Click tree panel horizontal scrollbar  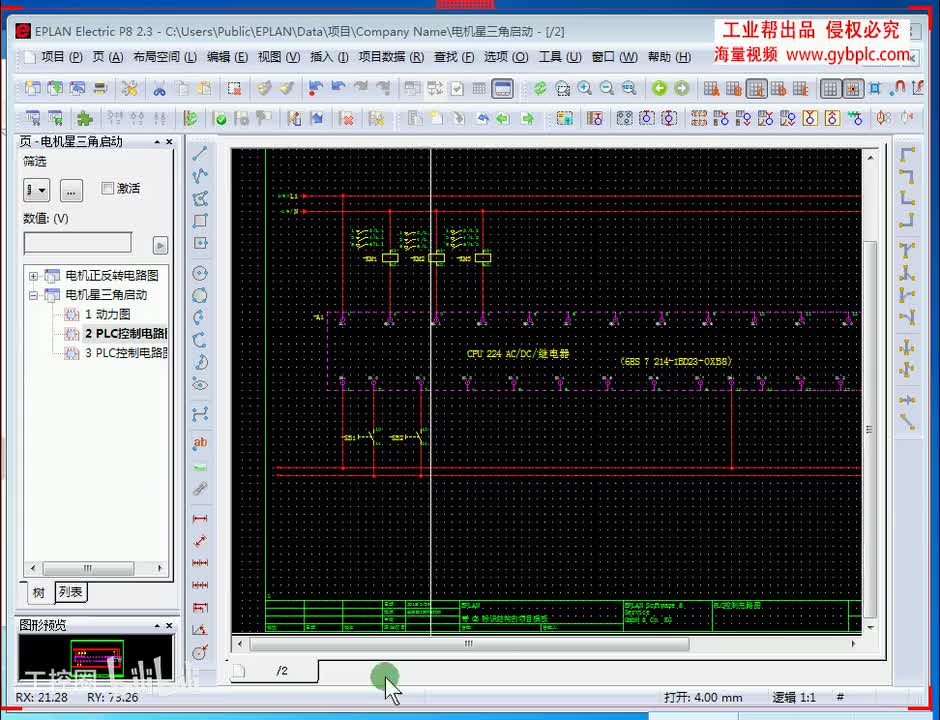click(88, 568)
